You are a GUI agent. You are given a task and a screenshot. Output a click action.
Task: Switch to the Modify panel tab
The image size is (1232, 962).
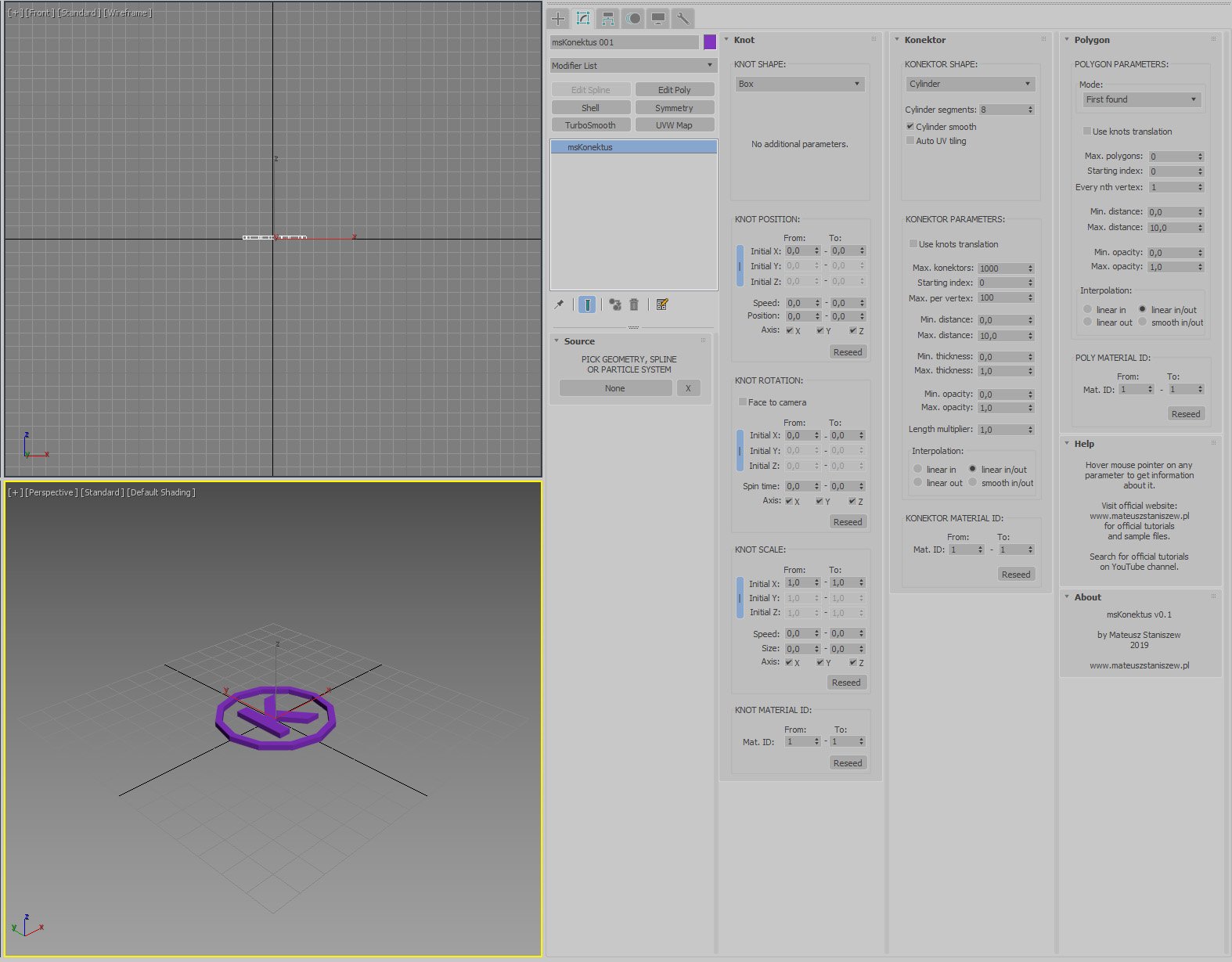(x=583, y=19)
